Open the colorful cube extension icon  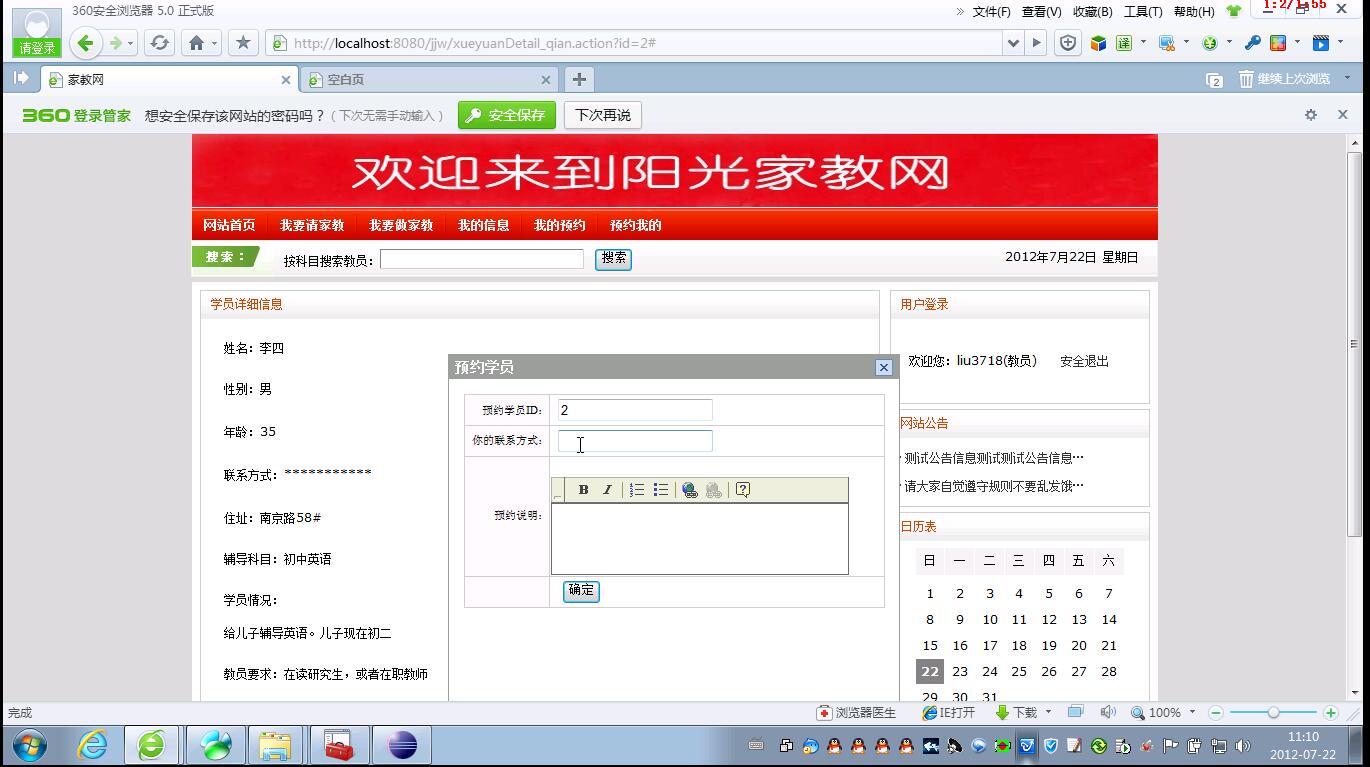click(x=1098, y=43)
